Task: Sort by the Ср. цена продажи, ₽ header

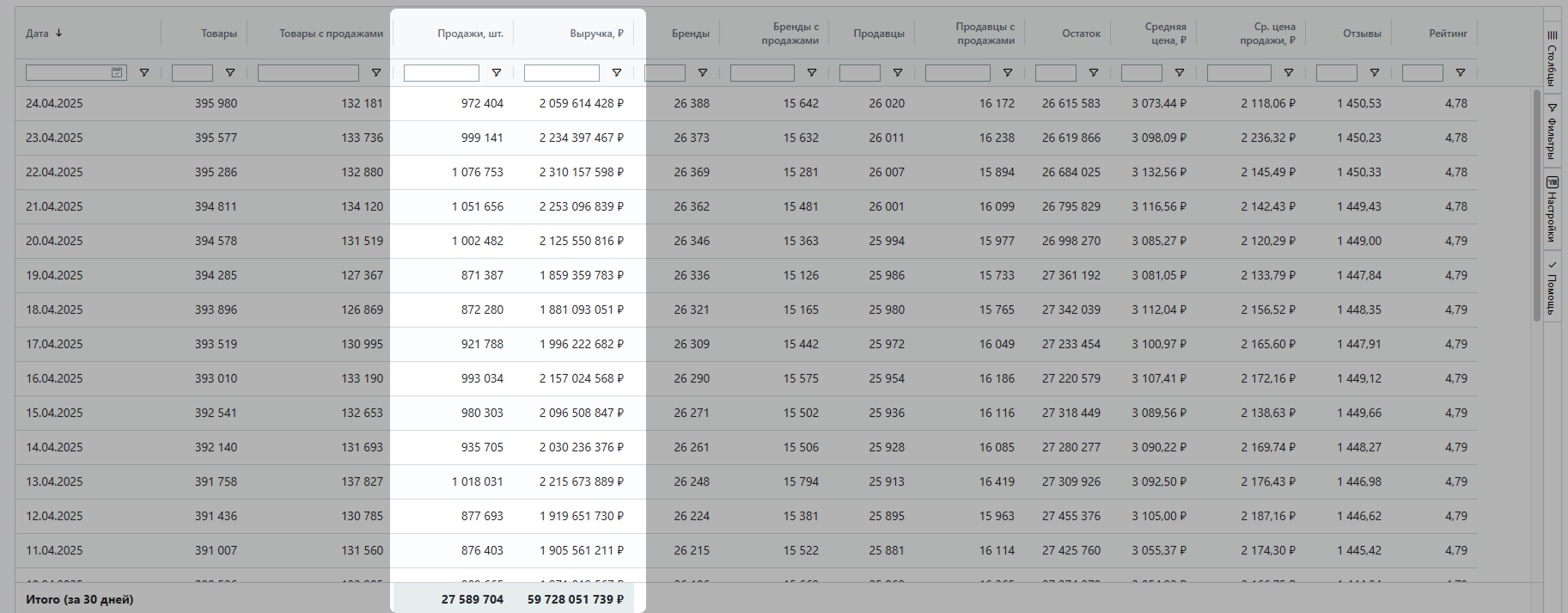Action: 1267,34
